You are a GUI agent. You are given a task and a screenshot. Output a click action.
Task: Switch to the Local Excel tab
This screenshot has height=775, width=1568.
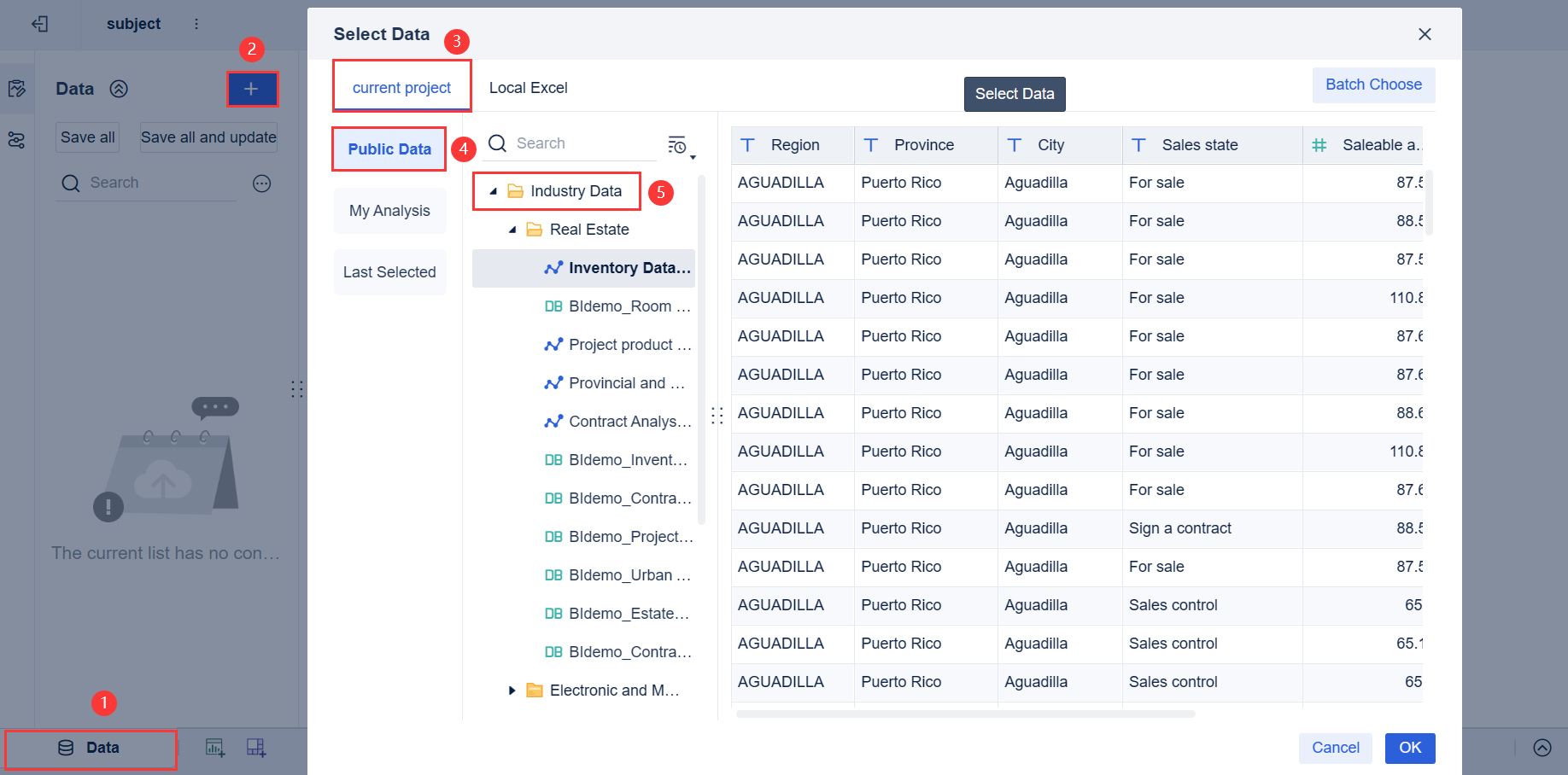pos(528,87)
